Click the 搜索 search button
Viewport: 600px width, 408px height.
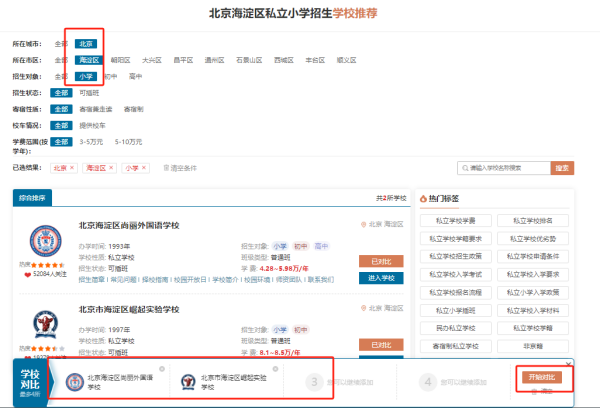(562, 169)
